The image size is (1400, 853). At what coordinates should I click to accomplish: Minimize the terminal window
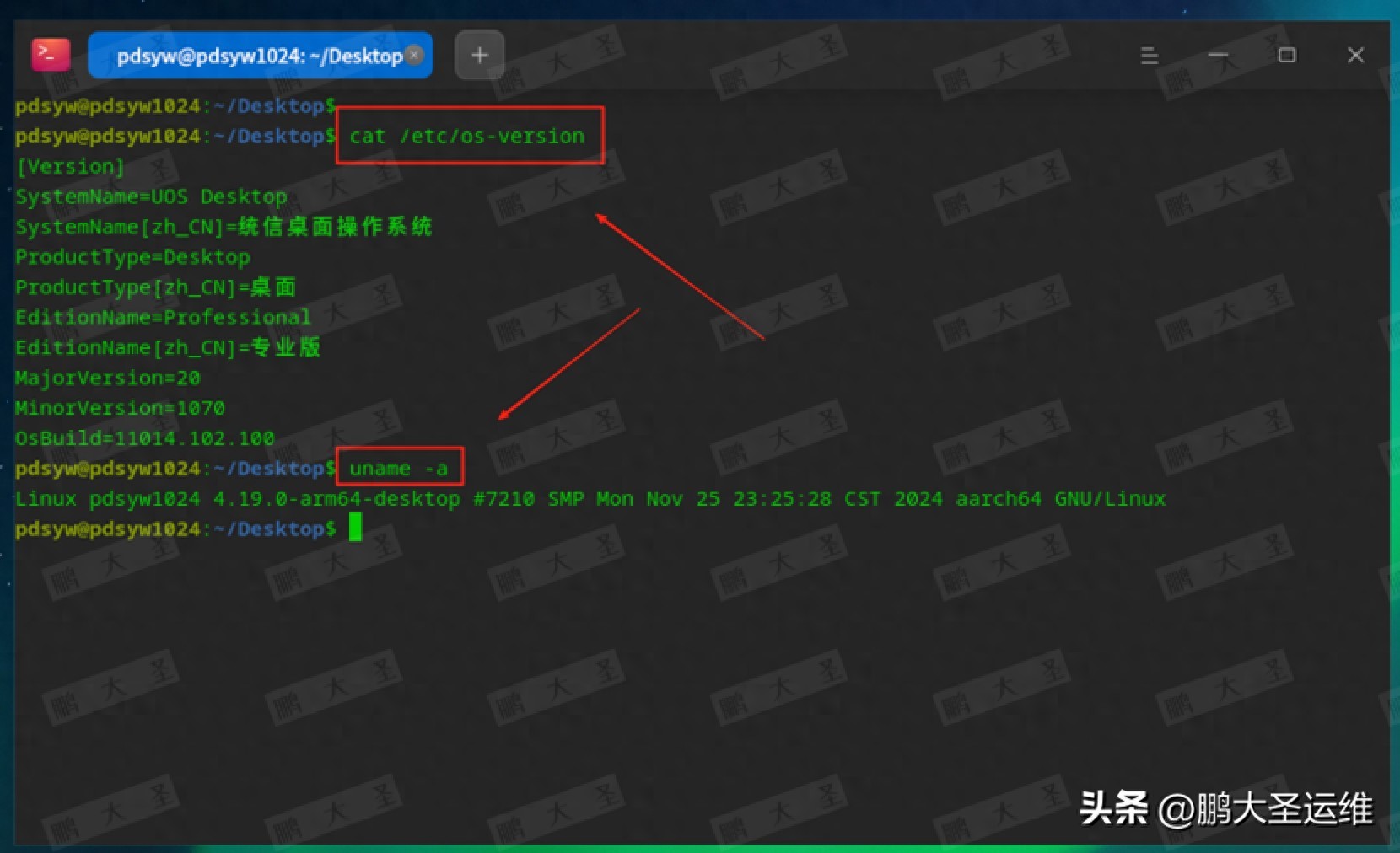coord(1218,55)
